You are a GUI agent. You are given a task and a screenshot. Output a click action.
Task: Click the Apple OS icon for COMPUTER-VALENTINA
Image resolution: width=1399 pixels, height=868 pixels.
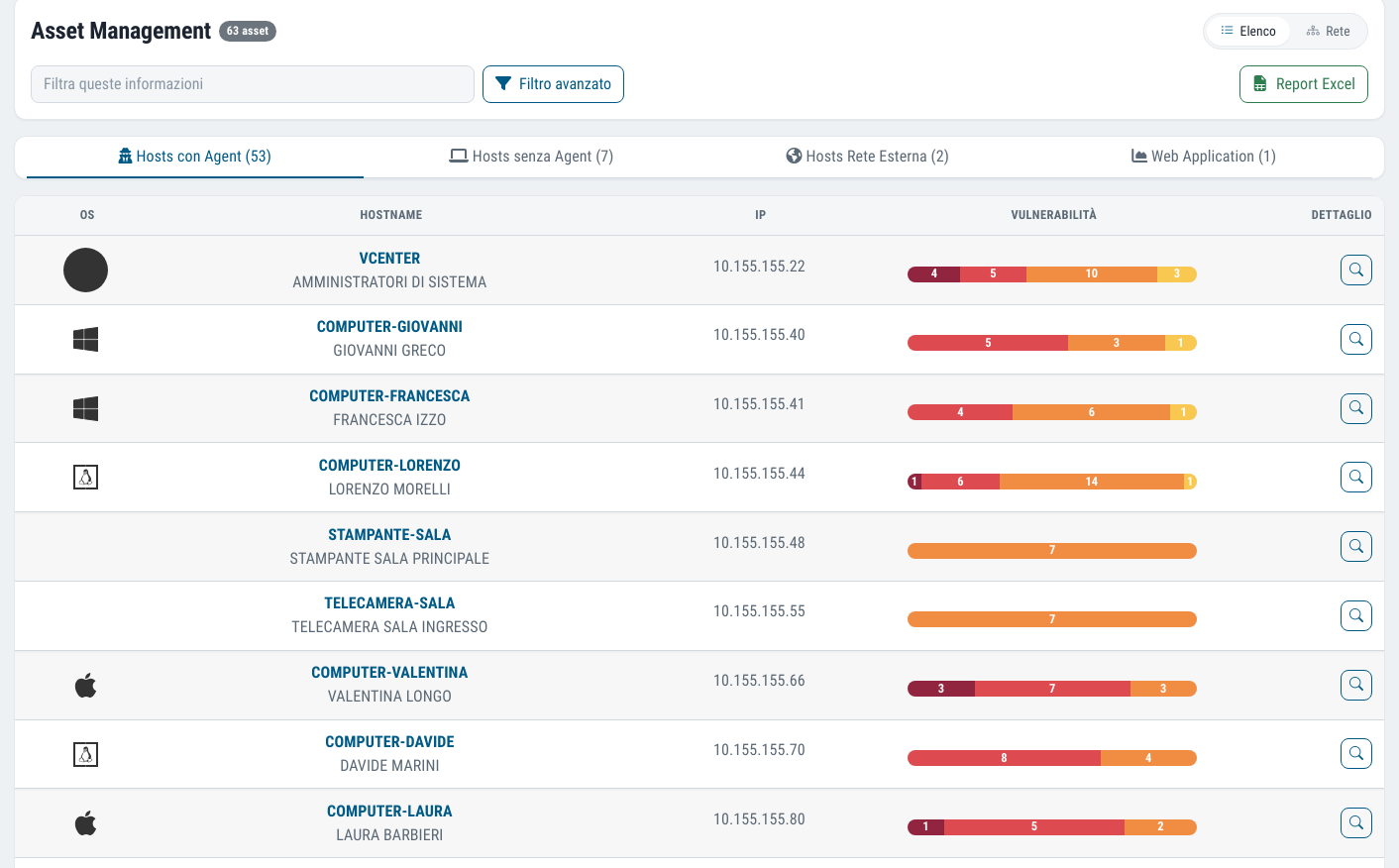click(86, 685)
